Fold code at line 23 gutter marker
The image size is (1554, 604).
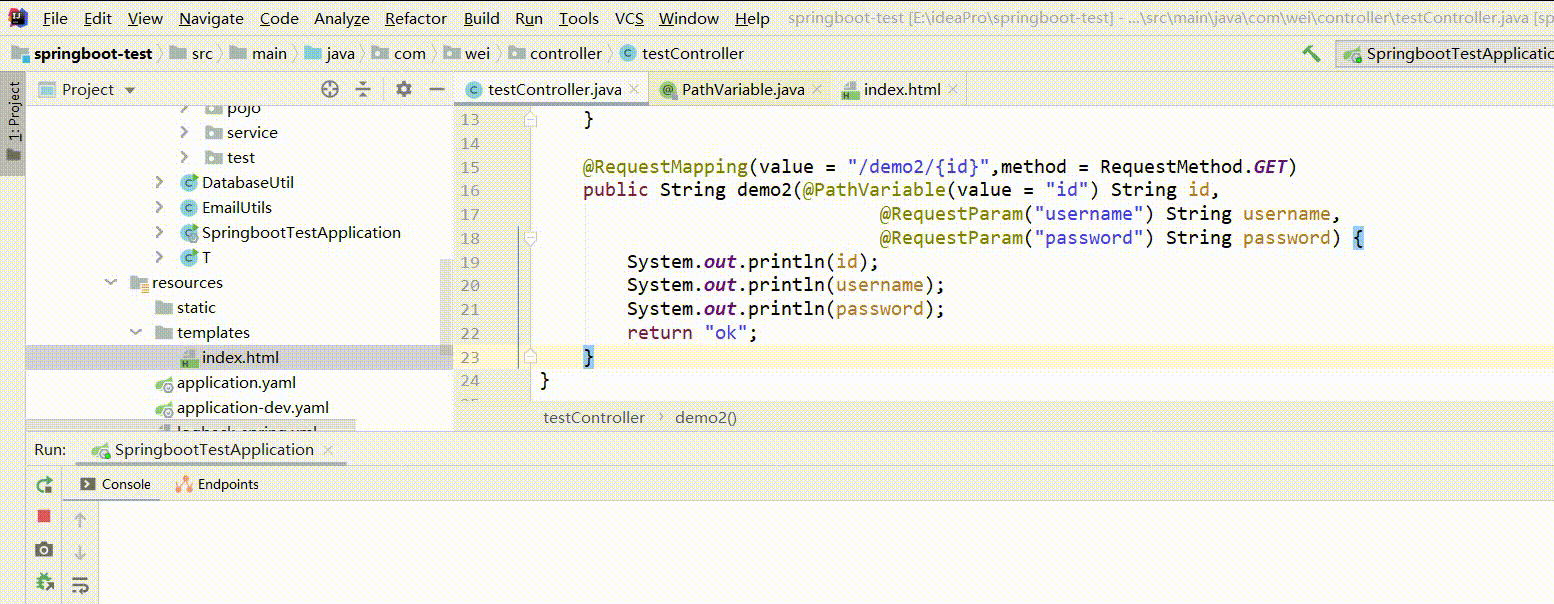pyautogui.click(x=531, y=356)
